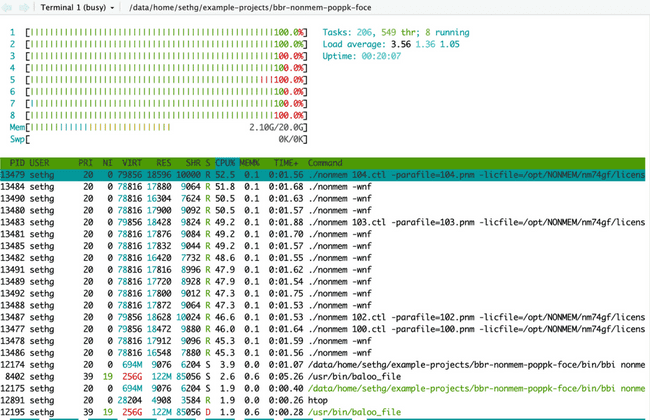Select process 13479 running nonmem 104.ctl
This screenshot has height=420, width=650.
pyautogui.click(x=323, y=175)
